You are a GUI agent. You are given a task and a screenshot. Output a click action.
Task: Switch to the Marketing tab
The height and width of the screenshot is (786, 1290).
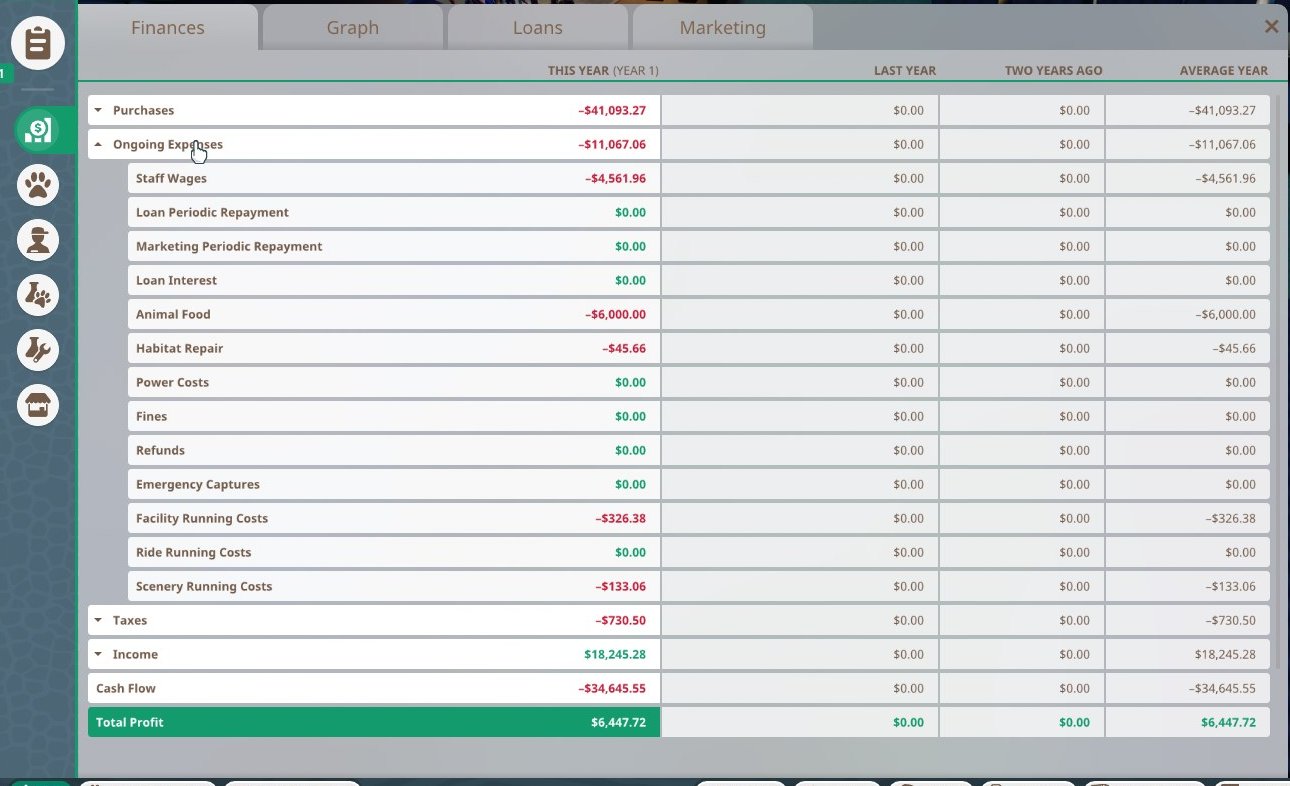coord(723,28)
